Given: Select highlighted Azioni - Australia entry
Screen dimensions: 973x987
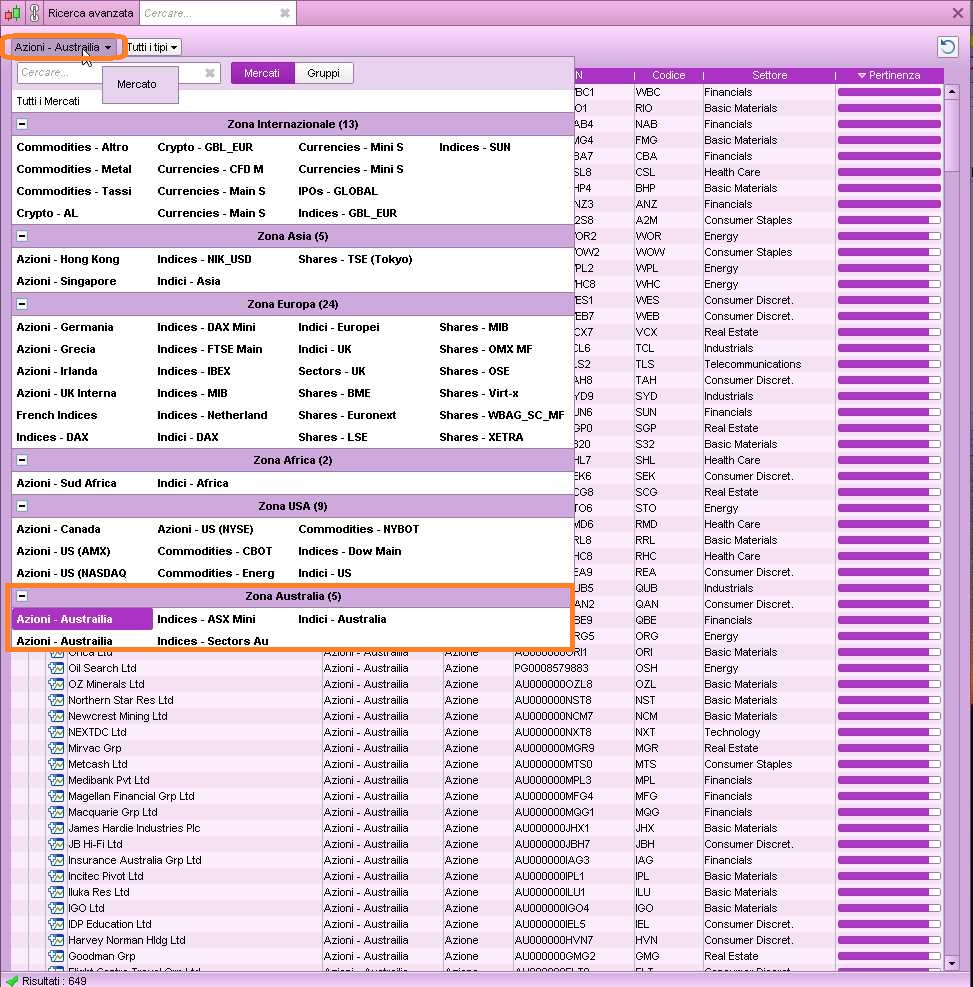Looking at the screenshot, I should 82,619.
